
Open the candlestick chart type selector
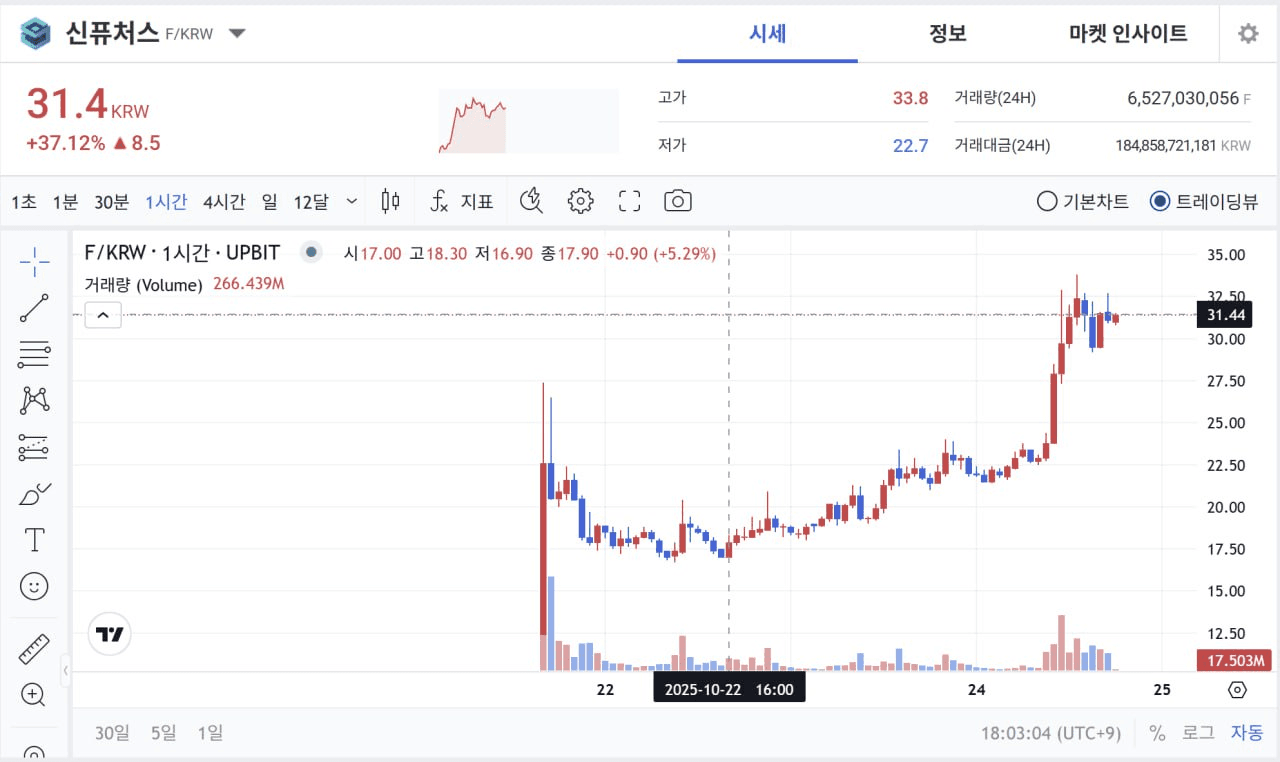coord(391,201)
